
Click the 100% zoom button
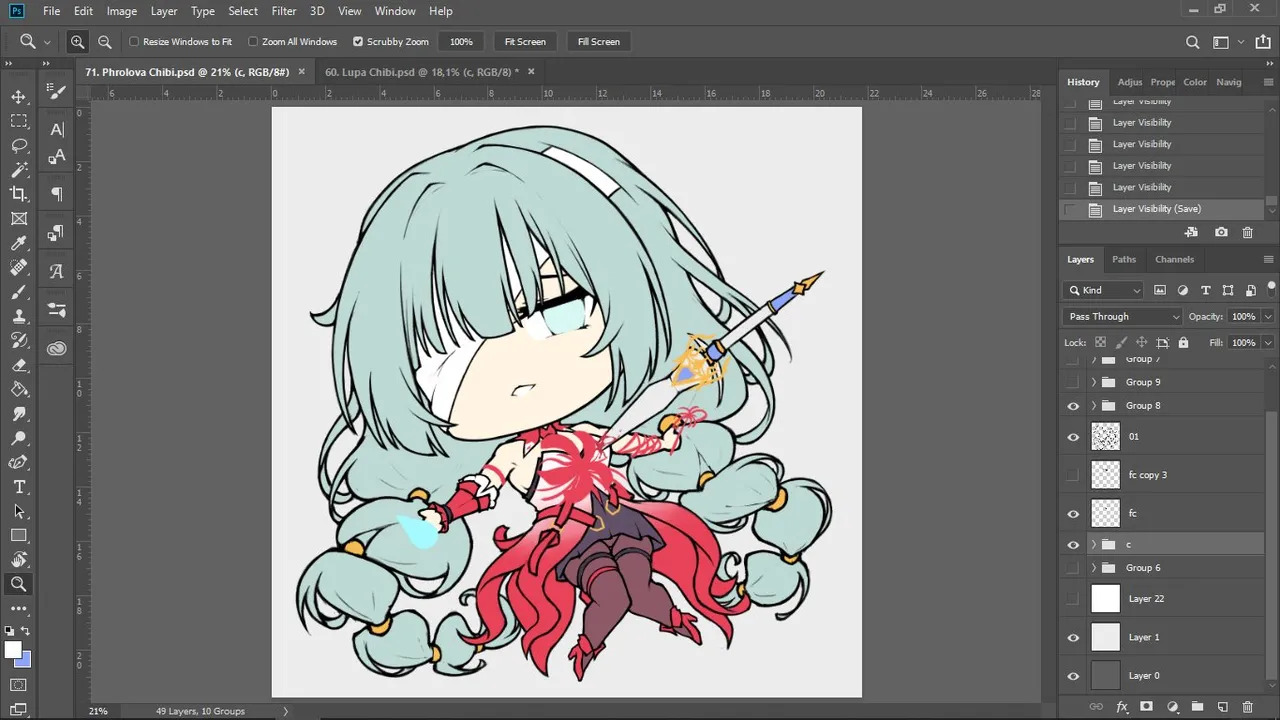click(x=461, y=42)
